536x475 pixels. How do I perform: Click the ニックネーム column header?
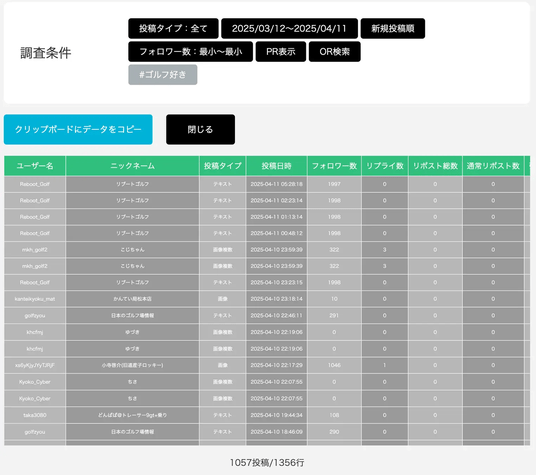tap(132, 166)
